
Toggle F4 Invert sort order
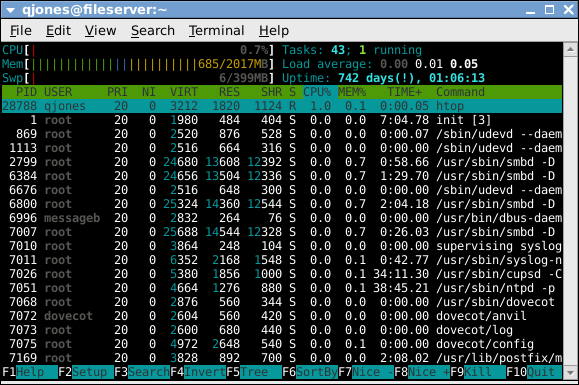(198, 372)
